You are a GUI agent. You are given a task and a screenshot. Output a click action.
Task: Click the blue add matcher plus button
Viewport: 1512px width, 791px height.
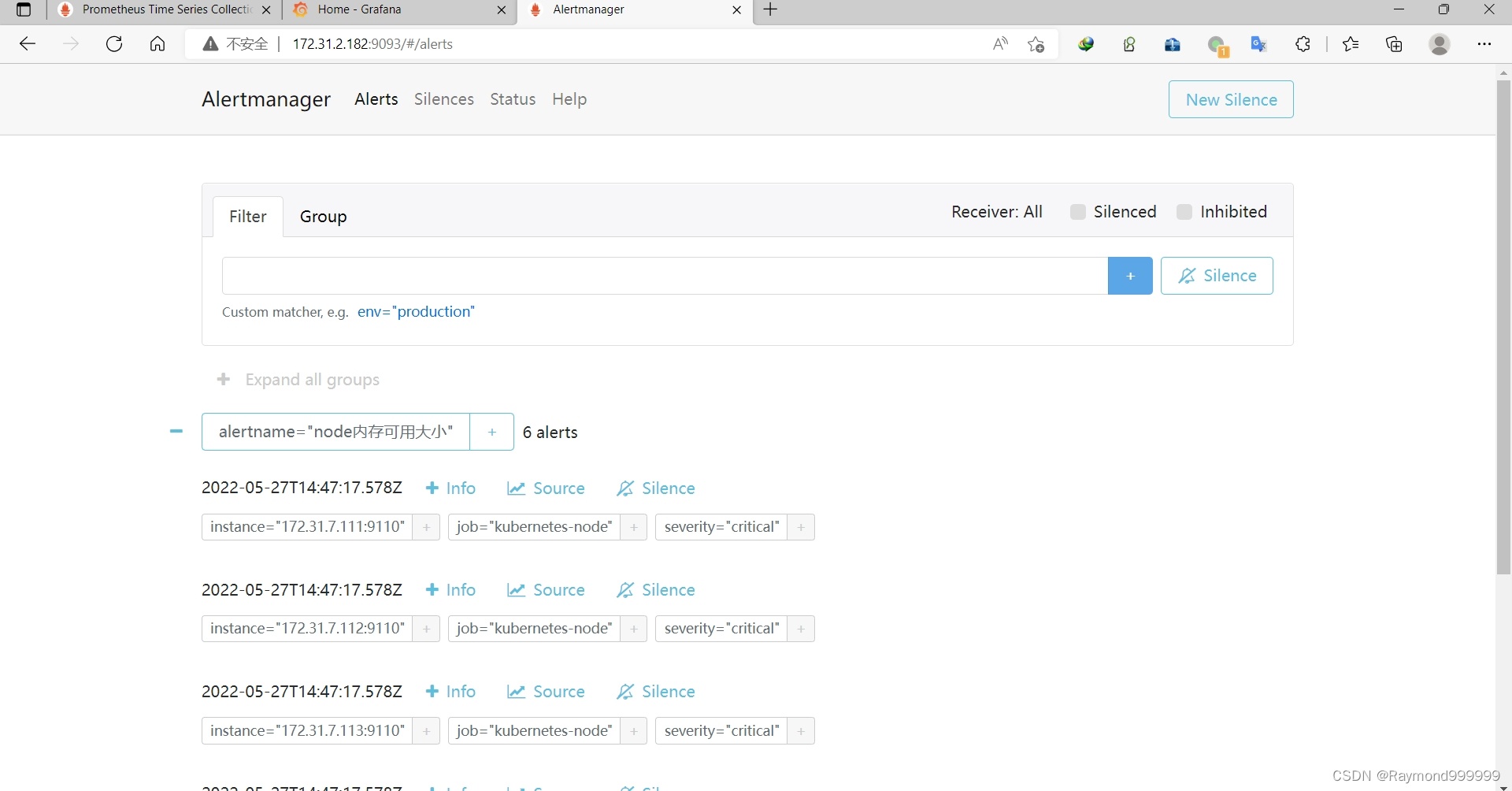[1130, 276]
